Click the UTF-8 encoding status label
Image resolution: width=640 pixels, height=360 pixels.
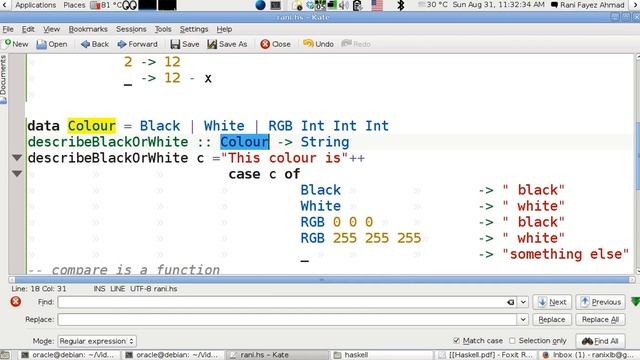click(x=141, y=289)
